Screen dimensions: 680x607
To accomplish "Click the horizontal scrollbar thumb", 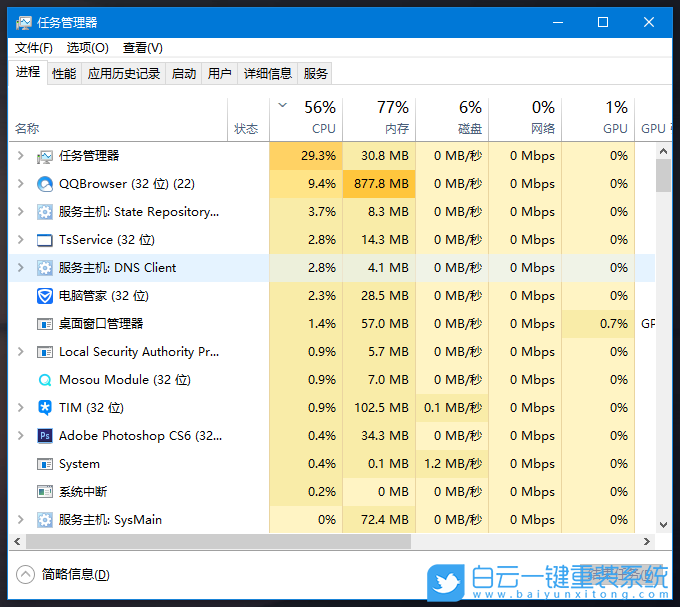I will tap(218, 542).
